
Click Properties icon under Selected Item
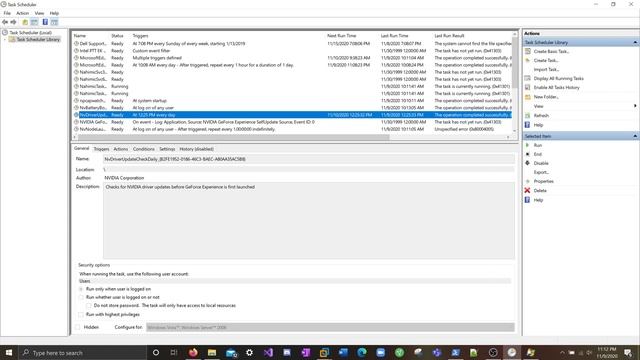pyautogui.click(x=527, y=181)
